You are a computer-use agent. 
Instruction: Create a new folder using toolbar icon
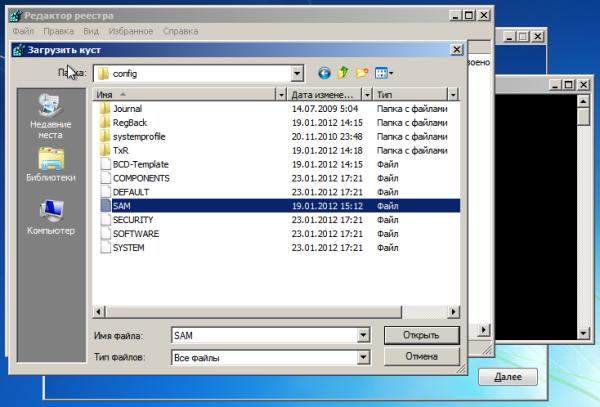click(362, 73)
